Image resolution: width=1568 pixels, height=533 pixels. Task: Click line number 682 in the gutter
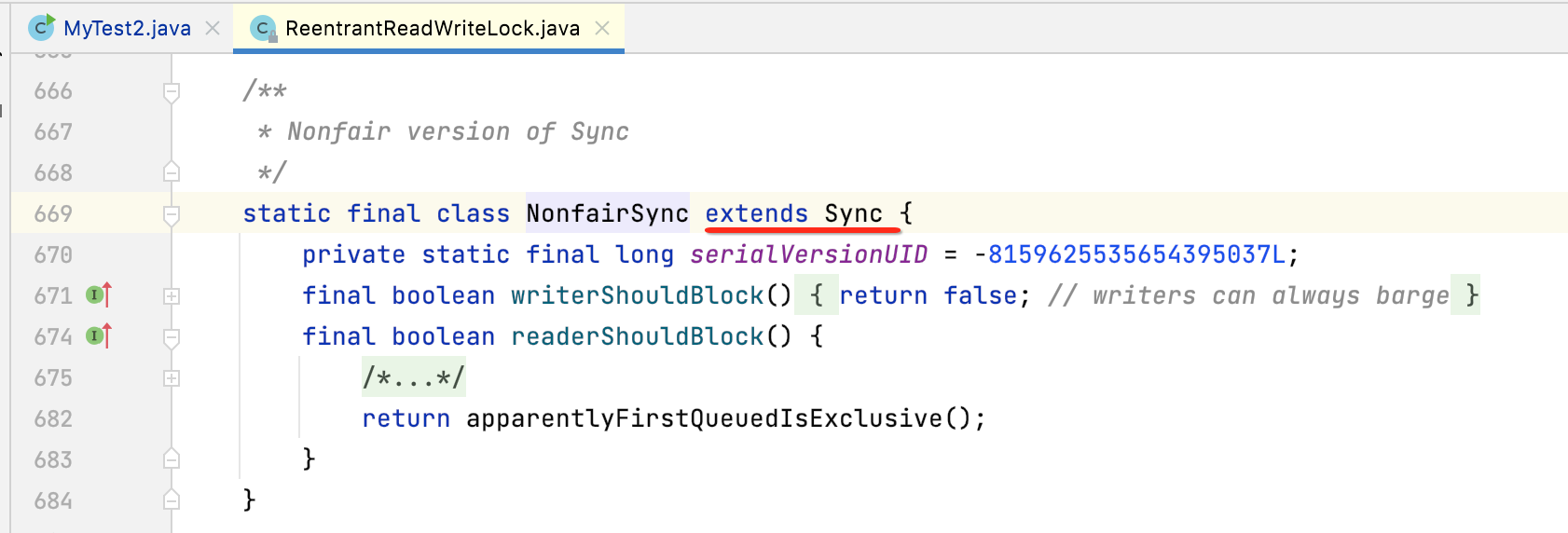[53, 418]
